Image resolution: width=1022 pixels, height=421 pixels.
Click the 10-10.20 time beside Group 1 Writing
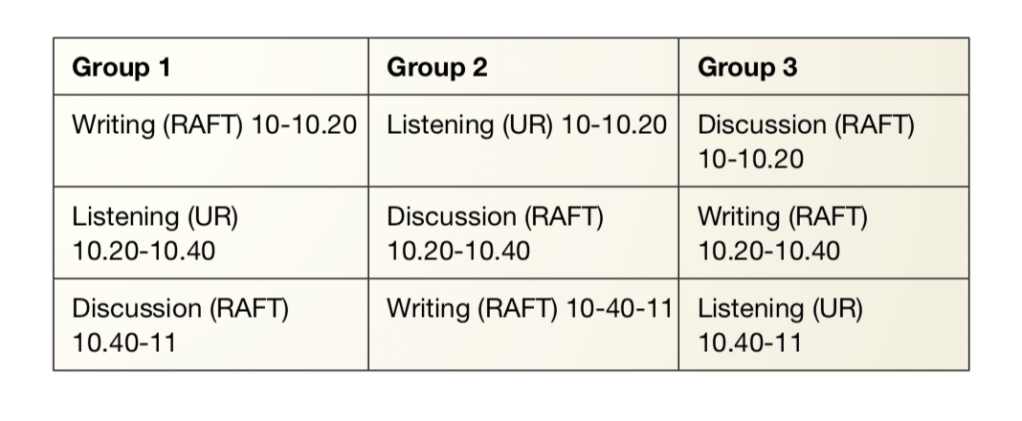point(306,126)
